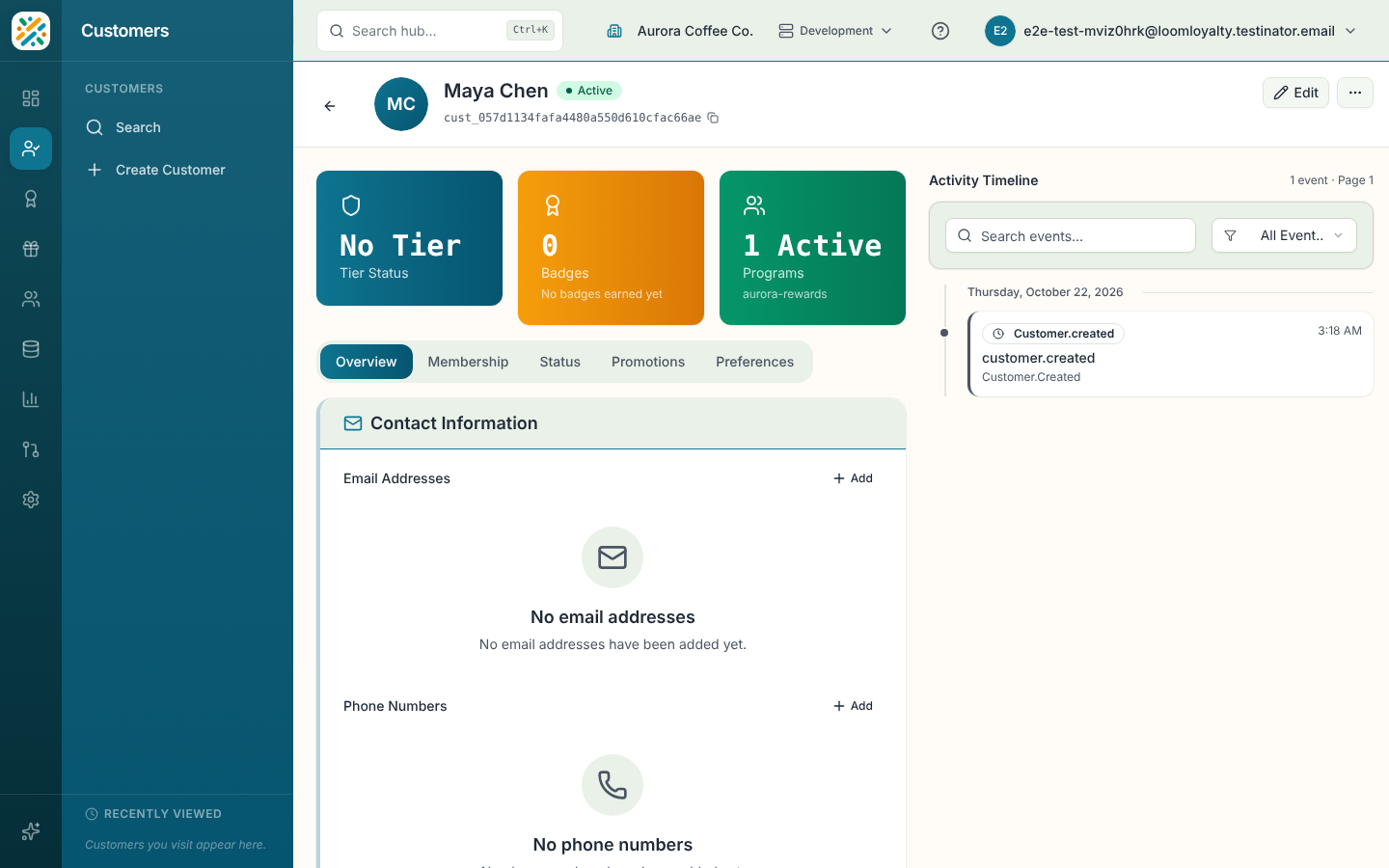Open the database icon in the left rail
The width and height of the screenshot is (1389, 868).
[31, 349]
